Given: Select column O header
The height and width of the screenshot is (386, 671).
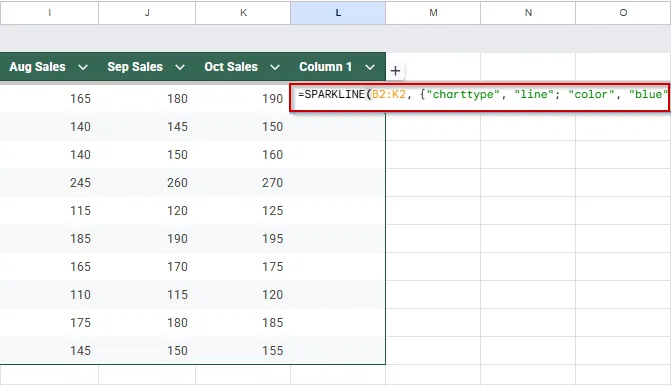Looking at the screenshot, I should coord(623,13).
